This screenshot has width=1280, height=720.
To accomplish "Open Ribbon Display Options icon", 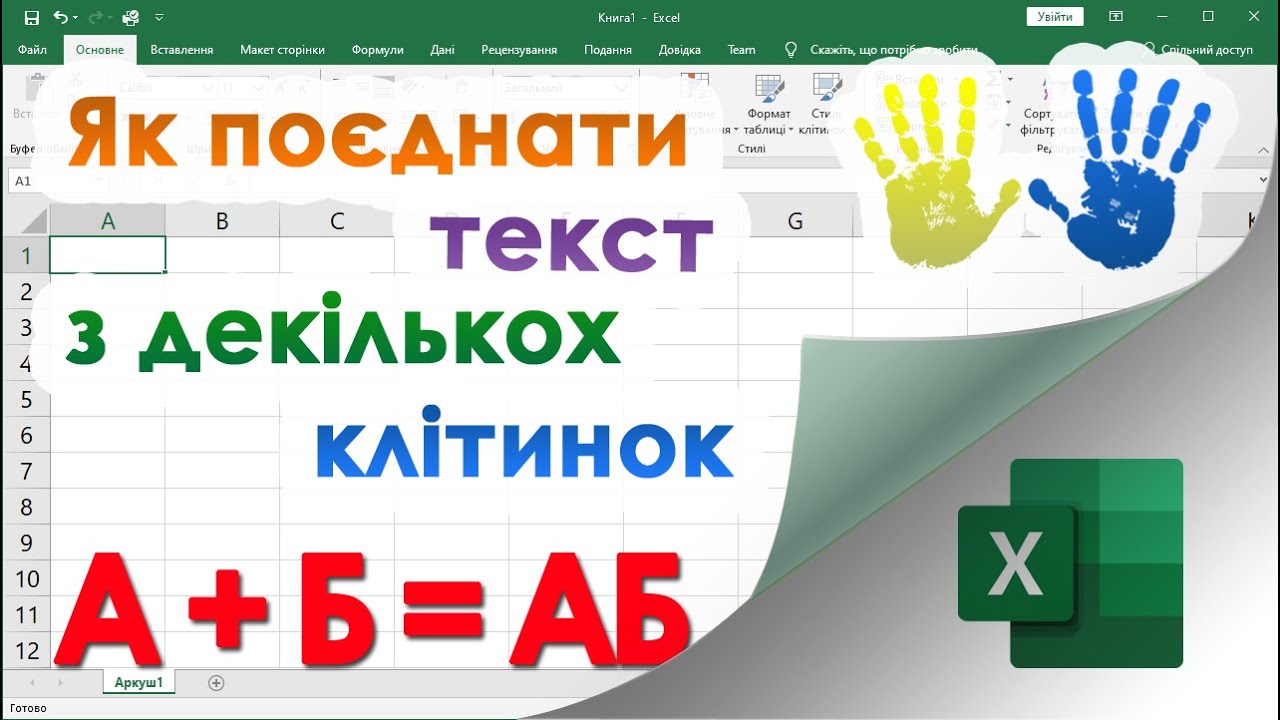I will point(1116,17).
